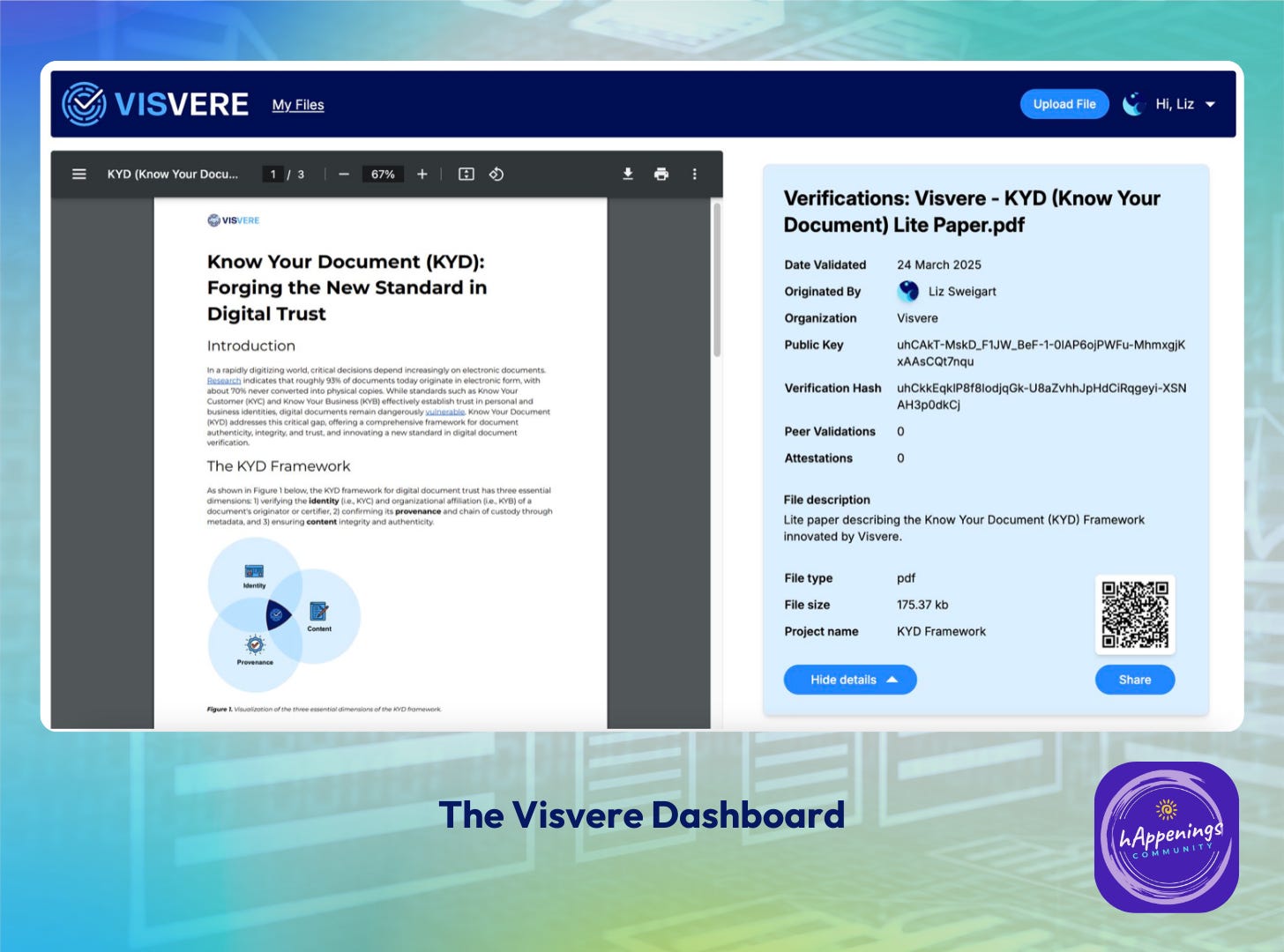Screen dimensions: 1284x952
Task: Print the document with the printer icon
Action: pos(661,175)
